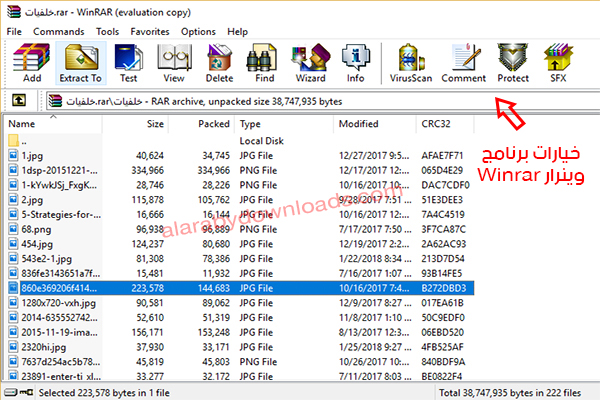
Task: Click the size value 334,966 in Size column
Action: tap(148, 170)
